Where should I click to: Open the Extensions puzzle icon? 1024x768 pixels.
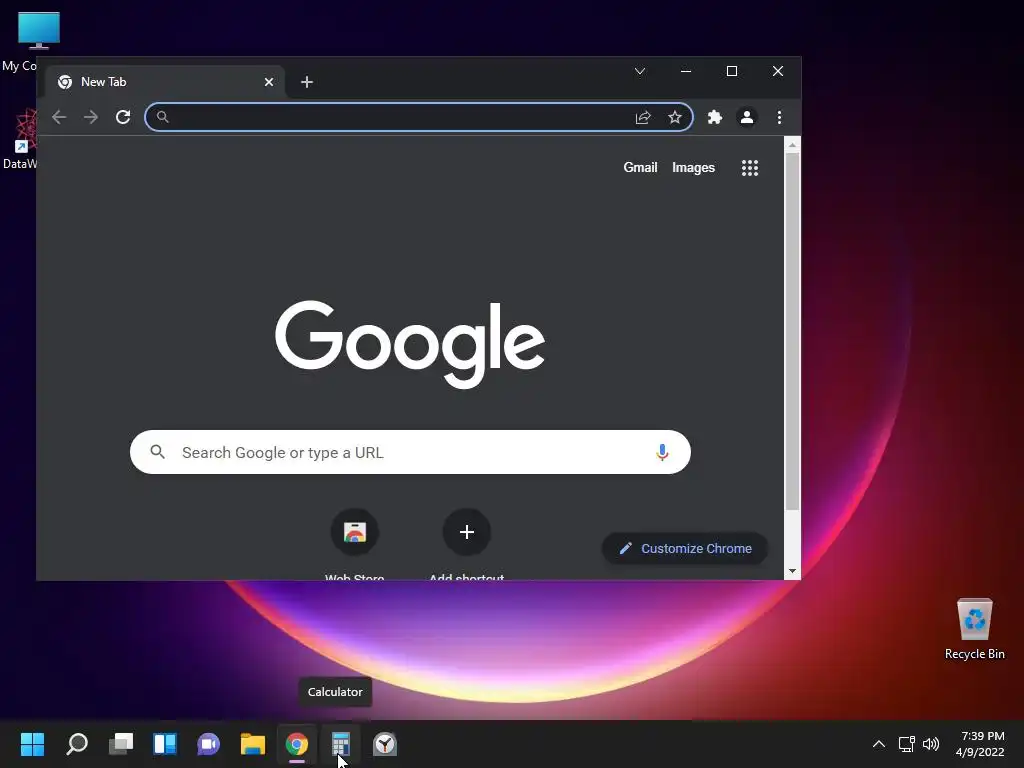tap(715, 118)
